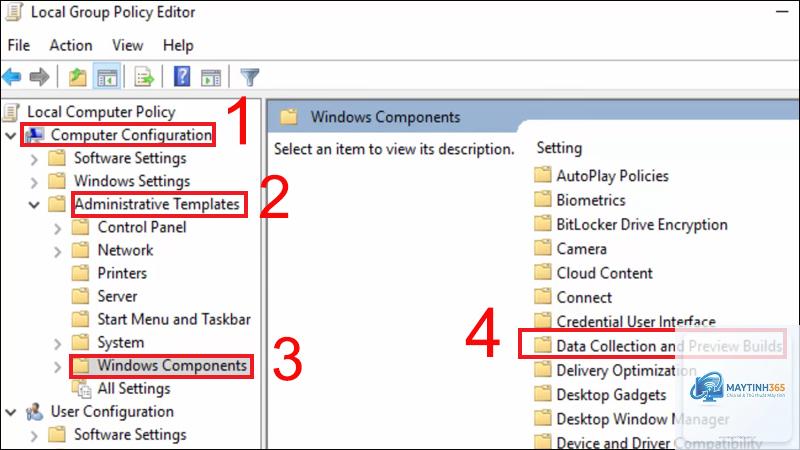Click the Setting column header
Image resolution: width=800 pixels, height=450 pixels.
559,148
